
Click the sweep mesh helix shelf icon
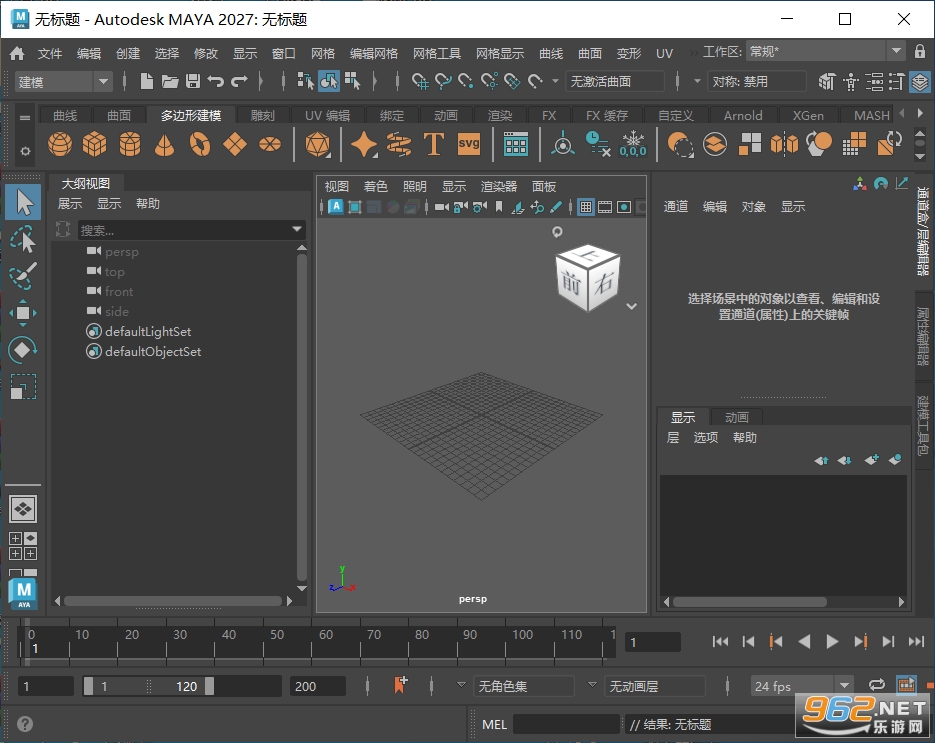pos(398,144)
